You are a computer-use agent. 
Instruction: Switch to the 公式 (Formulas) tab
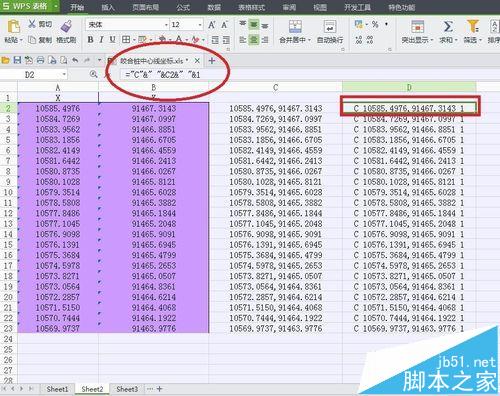183,7
